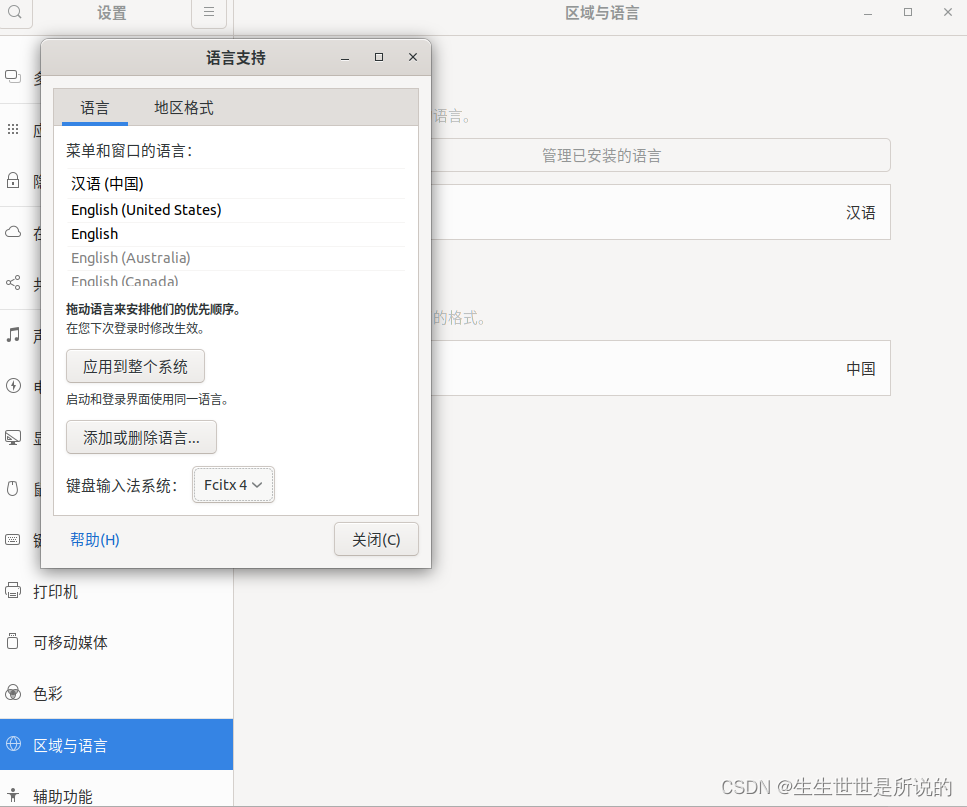The height and width of the screenshot is (807, 967).
Task: Open the 共享 (Sharing) settings icon
Action: coord(13,283)
